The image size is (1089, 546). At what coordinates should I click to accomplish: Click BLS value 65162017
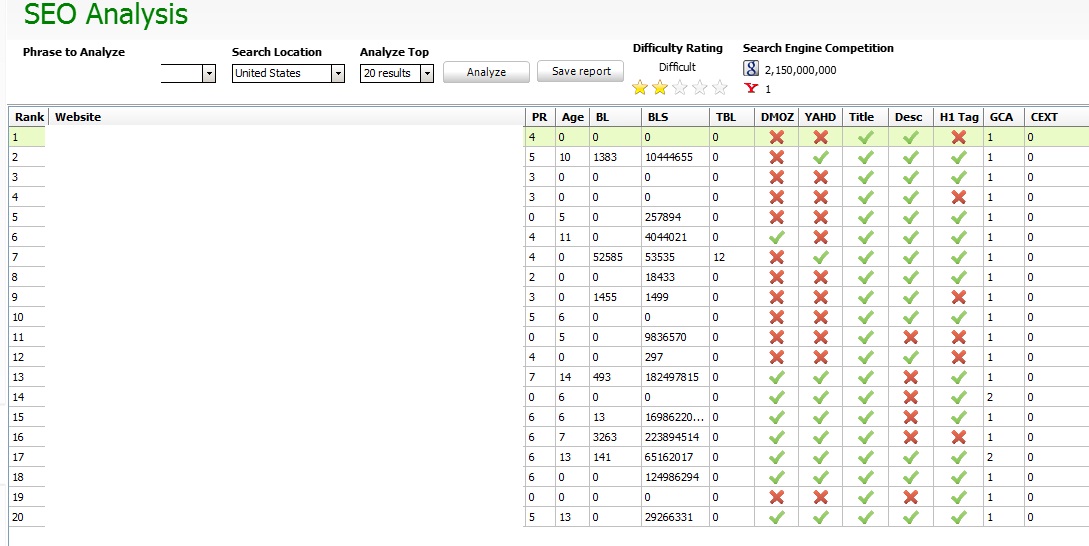[668, 457]
